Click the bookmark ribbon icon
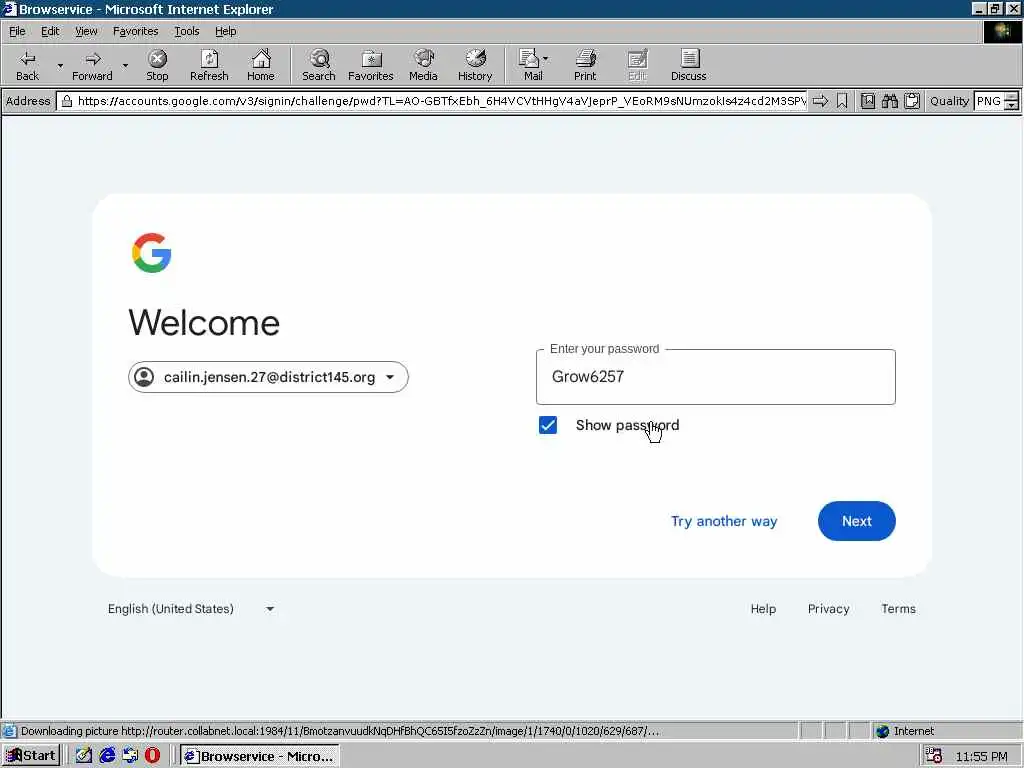This screenshot has height=768, width=1024. click(x=842, y=101)
